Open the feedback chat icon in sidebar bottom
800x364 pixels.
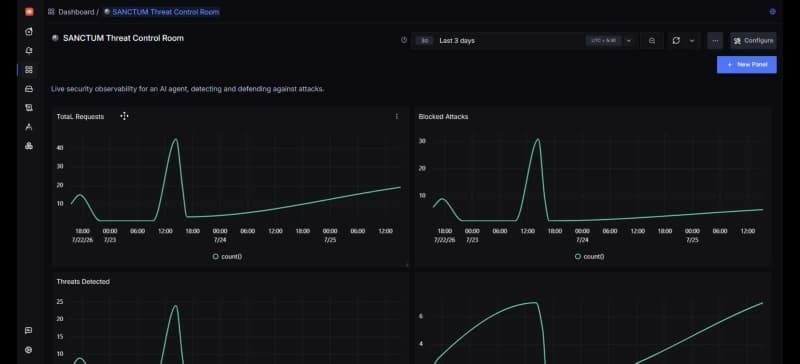(29, 331)
